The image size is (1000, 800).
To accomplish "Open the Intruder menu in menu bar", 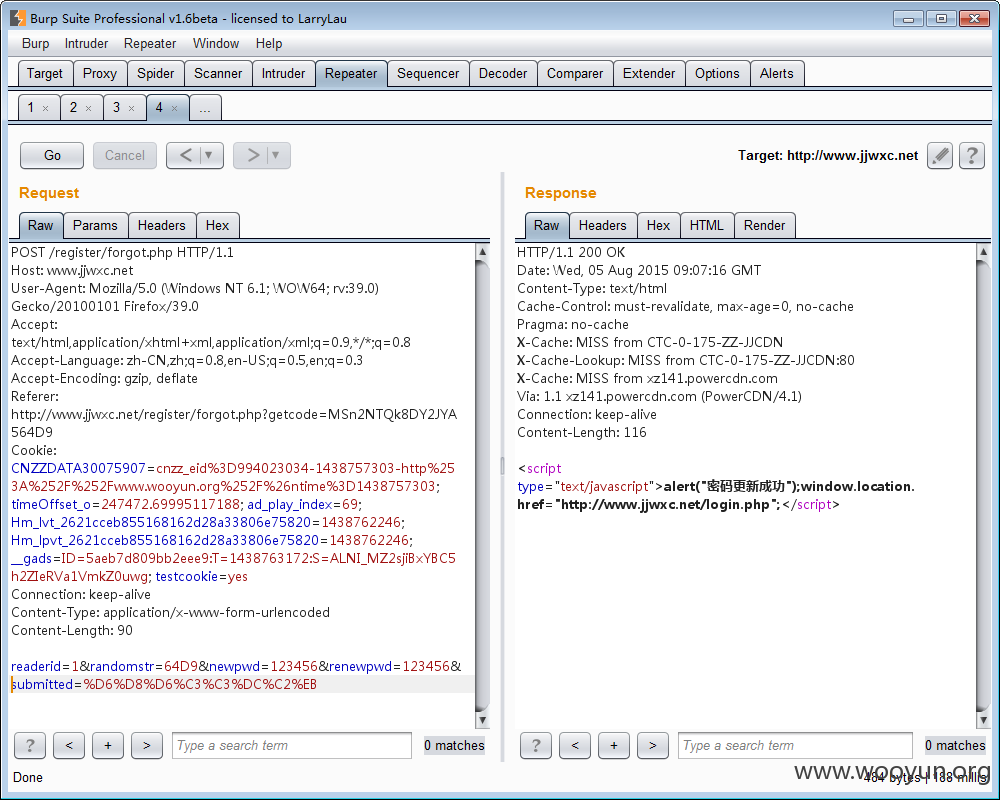I will pos(86,43).
